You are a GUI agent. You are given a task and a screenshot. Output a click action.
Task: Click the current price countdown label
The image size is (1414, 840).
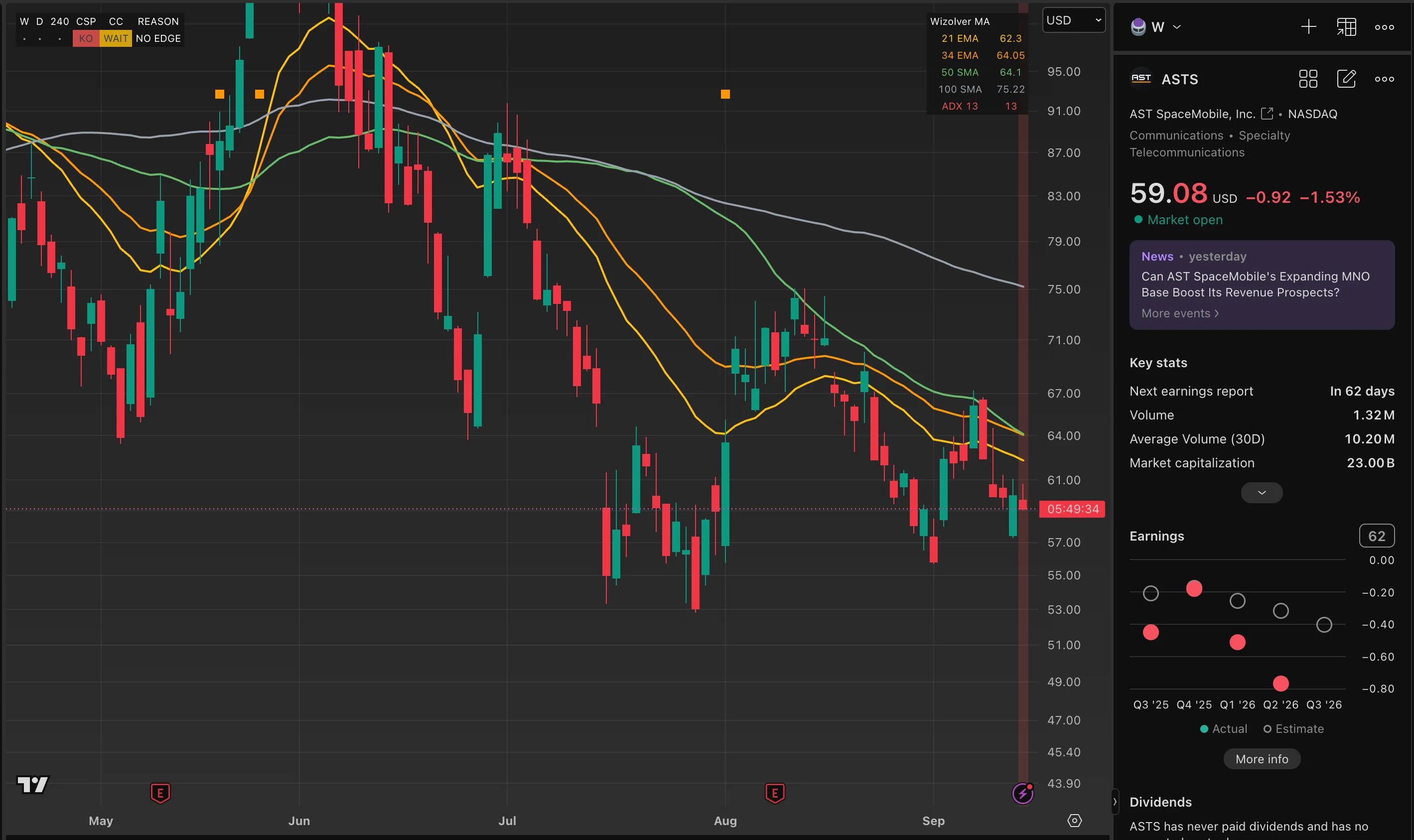coord(1072,509)
